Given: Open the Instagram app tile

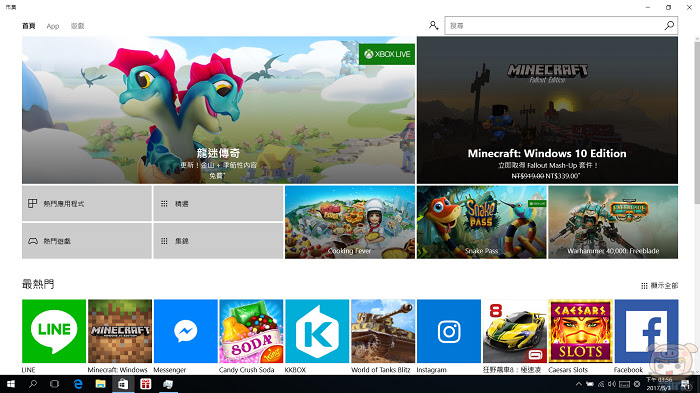Looking at the screenshot, I should pos(449,331).
